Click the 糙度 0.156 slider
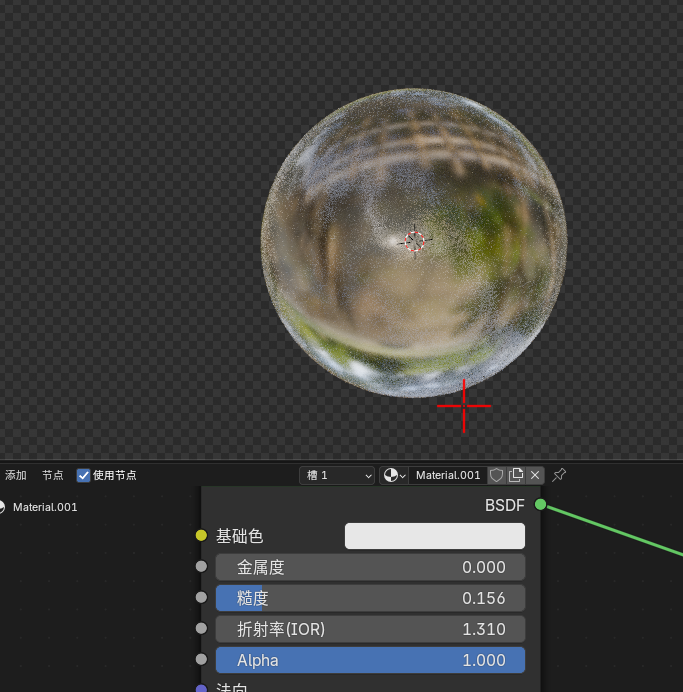 click(x=370, y=598)
